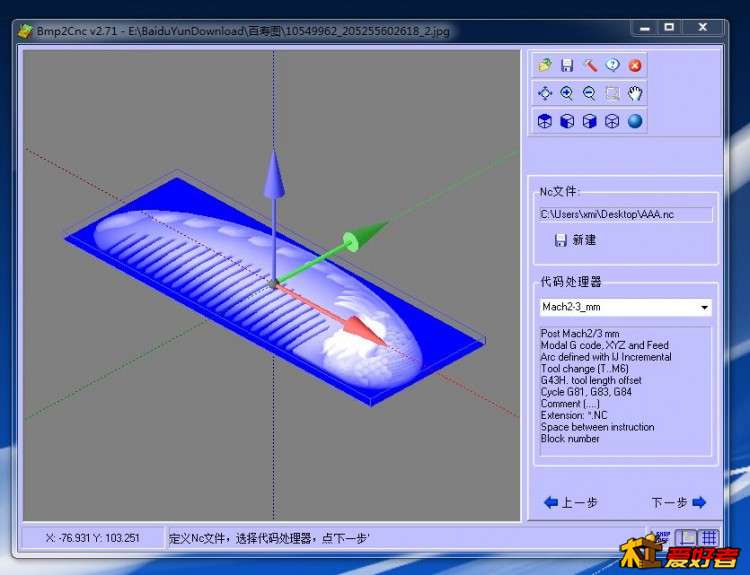Click the red X exit icon
Image resolution: width=750 pixels, height=575 pixels.
pyautogui.click(x=635, y=65)
